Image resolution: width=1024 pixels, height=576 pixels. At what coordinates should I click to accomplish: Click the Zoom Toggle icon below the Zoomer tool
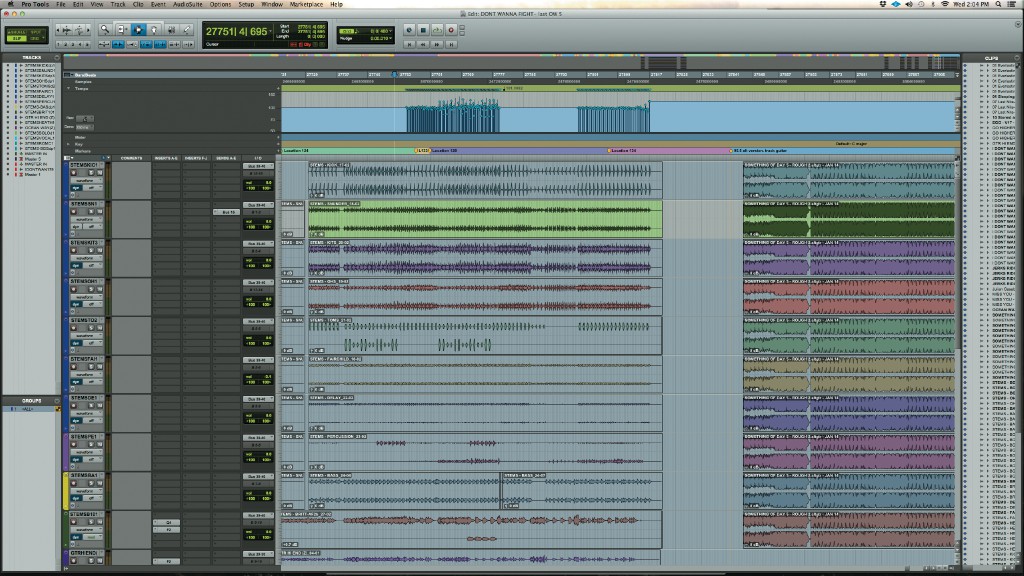tap(104, 44)
